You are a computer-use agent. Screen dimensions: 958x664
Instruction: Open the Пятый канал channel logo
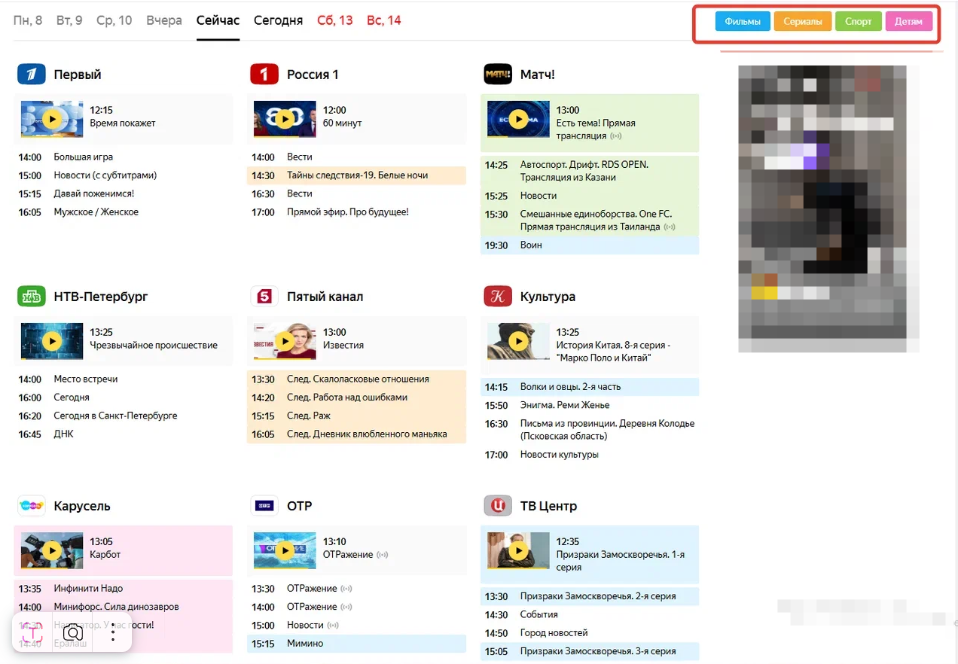tap(264, 296)
